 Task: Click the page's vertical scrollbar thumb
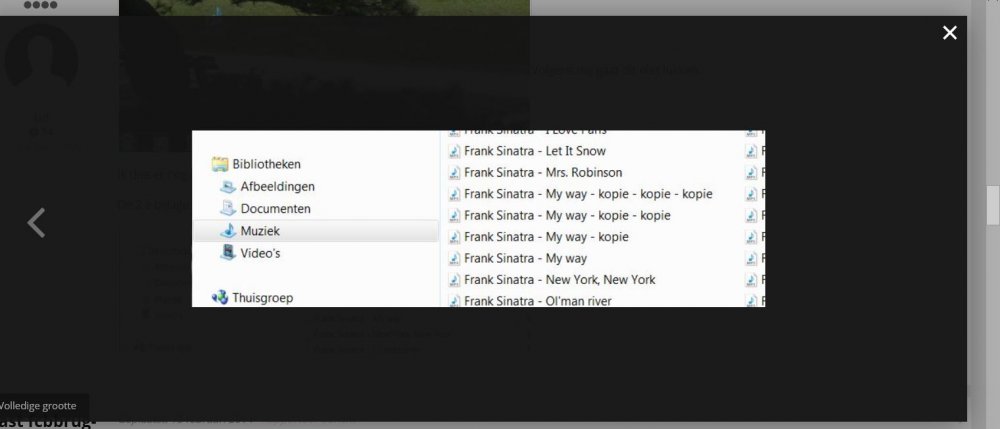pos(992,205)
